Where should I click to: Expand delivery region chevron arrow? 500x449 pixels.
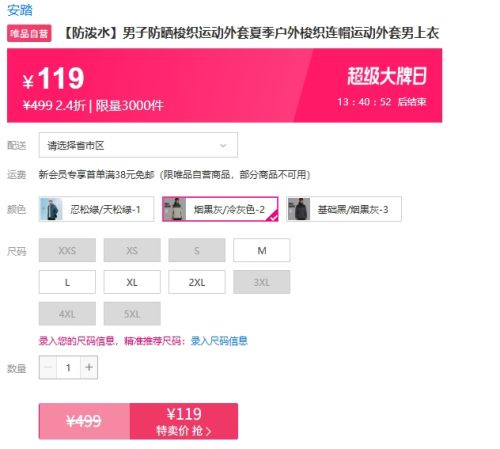223,145
